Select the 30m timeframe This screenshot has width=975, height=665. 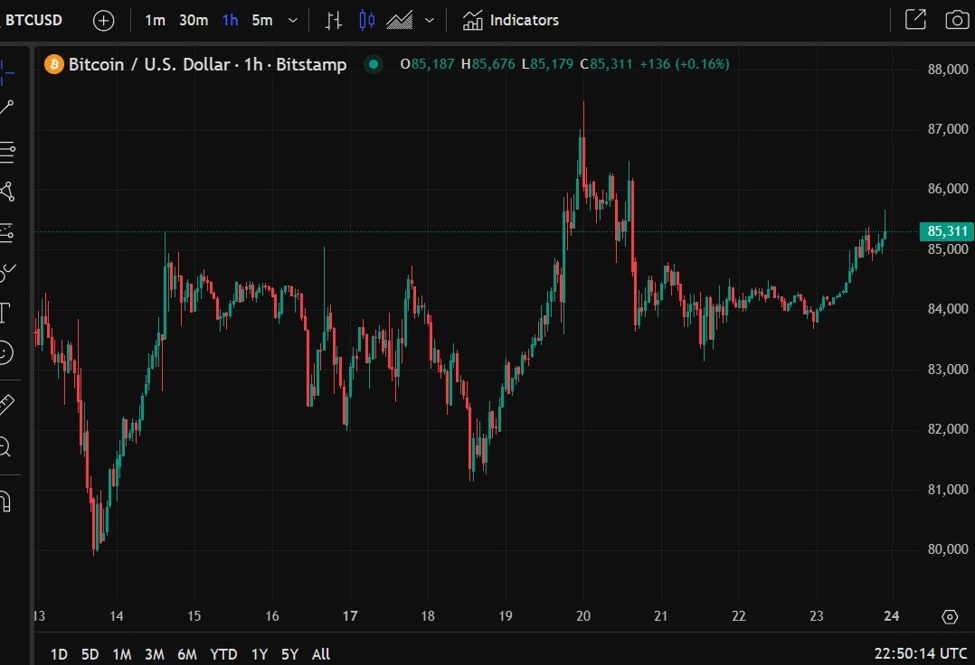193,20
